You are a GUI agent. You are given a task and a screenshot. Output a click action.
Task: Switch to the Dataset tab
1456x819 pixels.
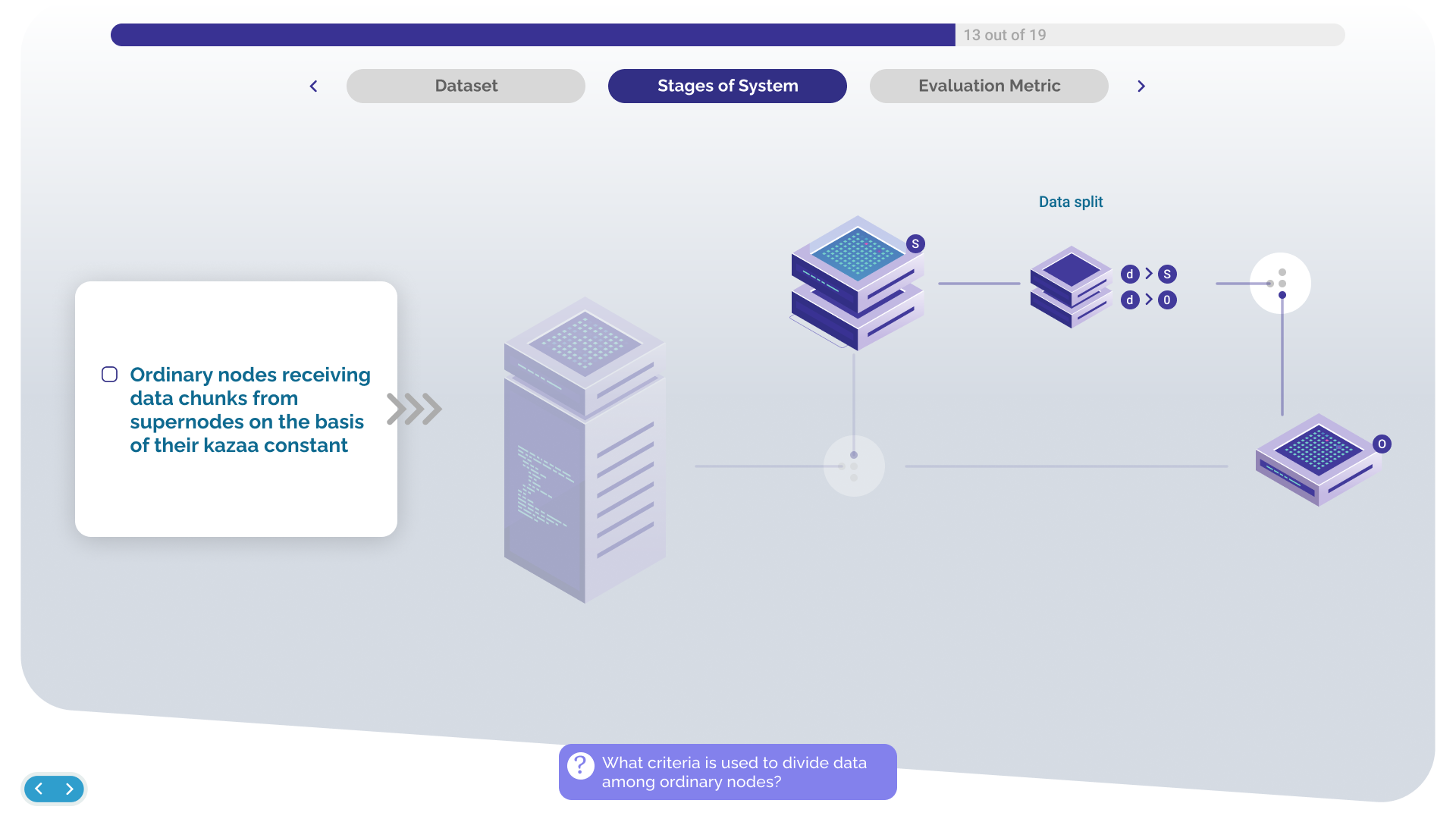466,86
